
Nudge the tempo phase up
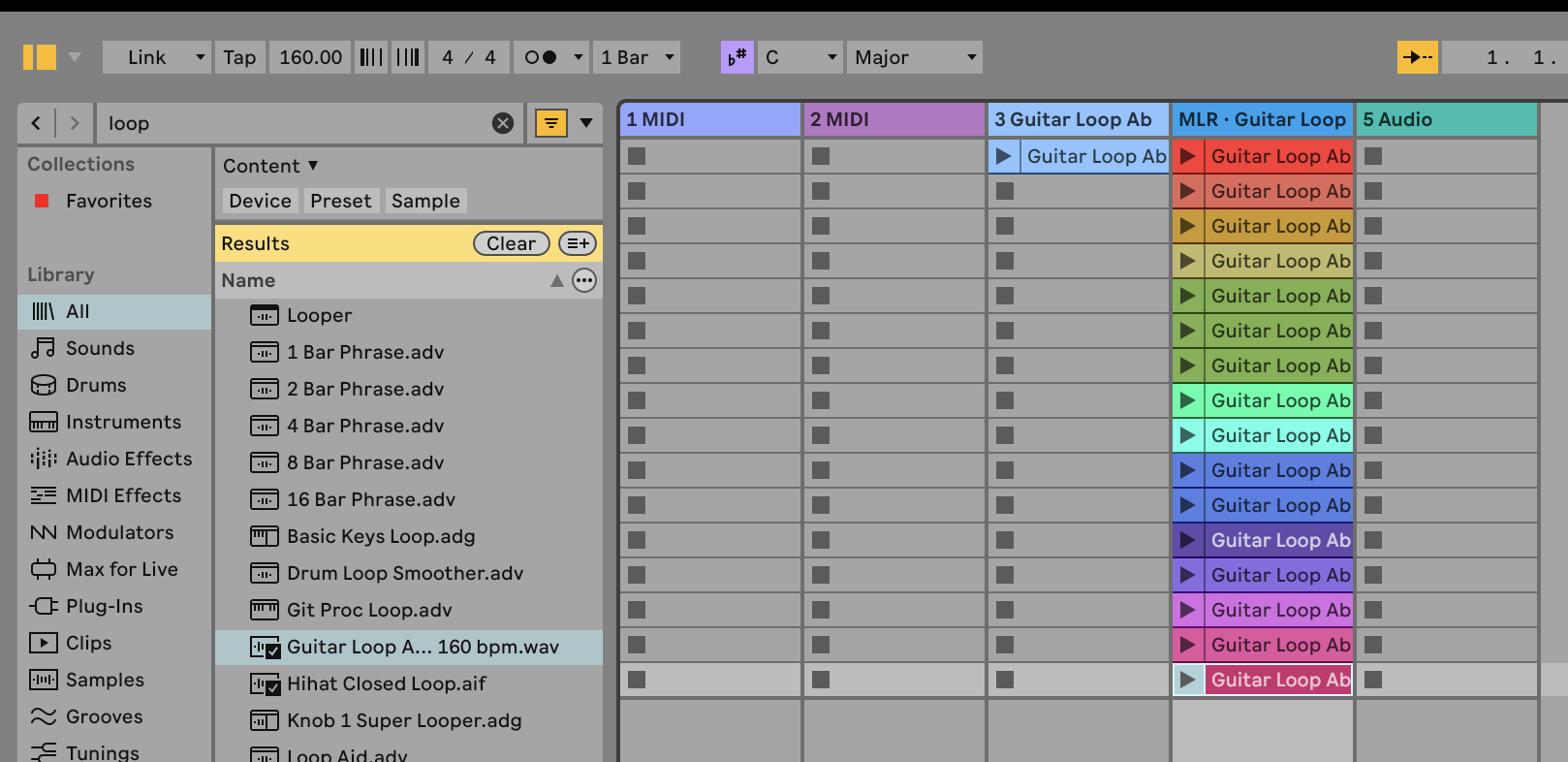pos(409,57)
